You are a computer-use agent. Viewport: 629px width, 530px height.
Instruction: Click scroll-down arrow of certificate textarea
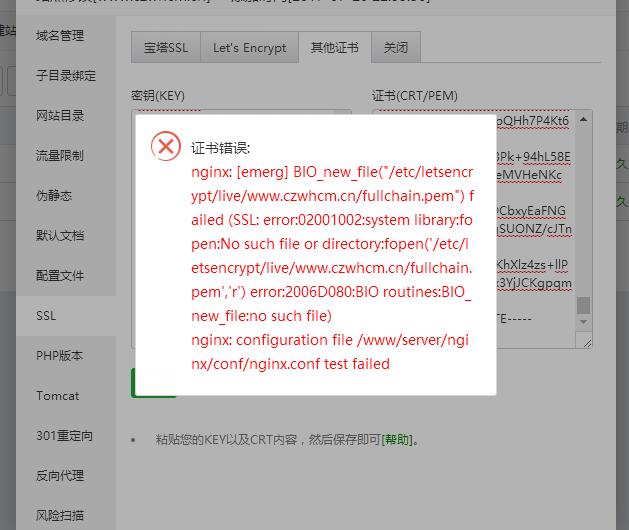pyautogui.click(x=584, y=322)
